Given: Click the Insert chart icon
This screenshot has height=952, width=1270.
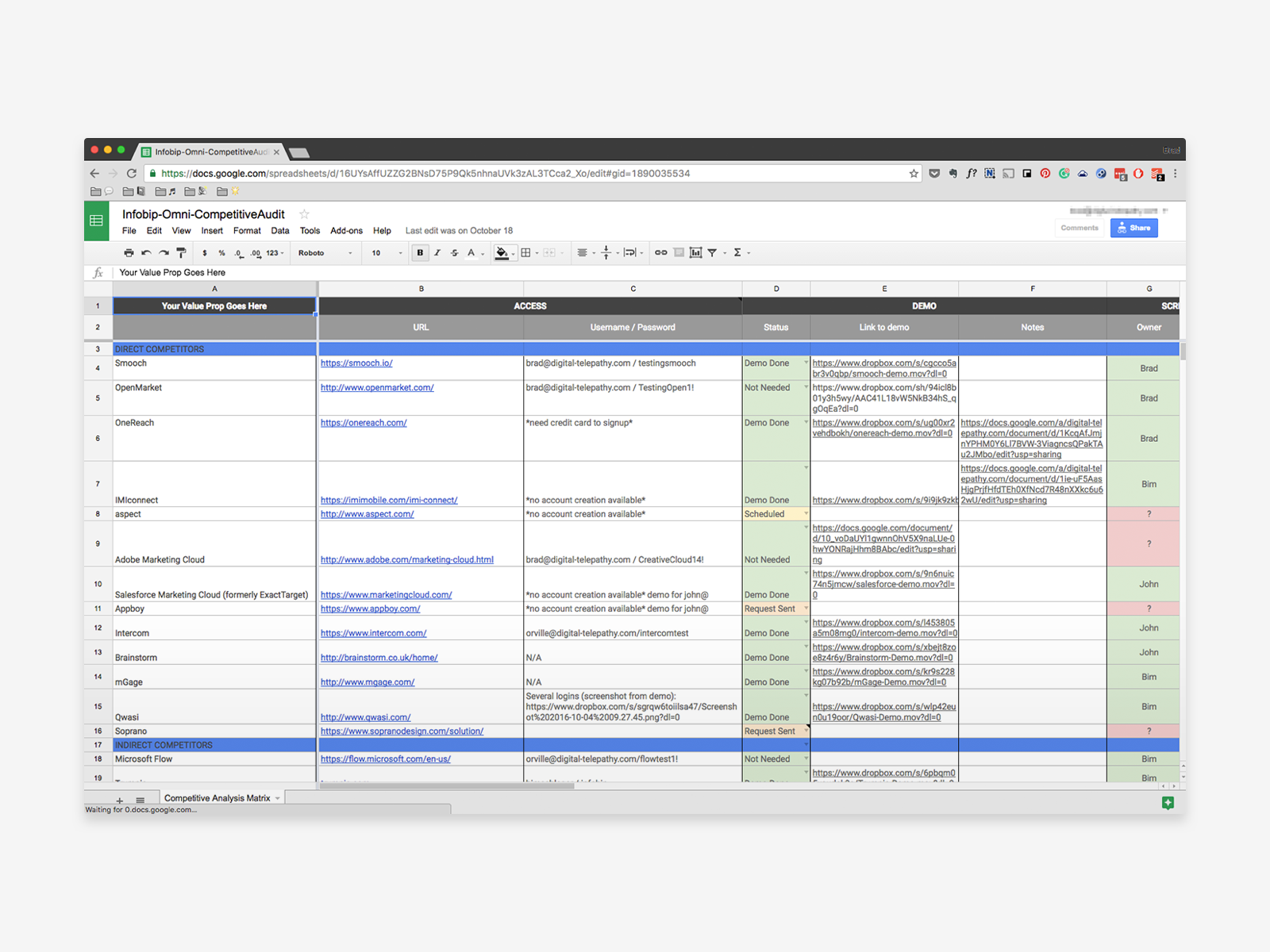Looking at the screenshot, I should pyautogui.click(x=695, y=253).
